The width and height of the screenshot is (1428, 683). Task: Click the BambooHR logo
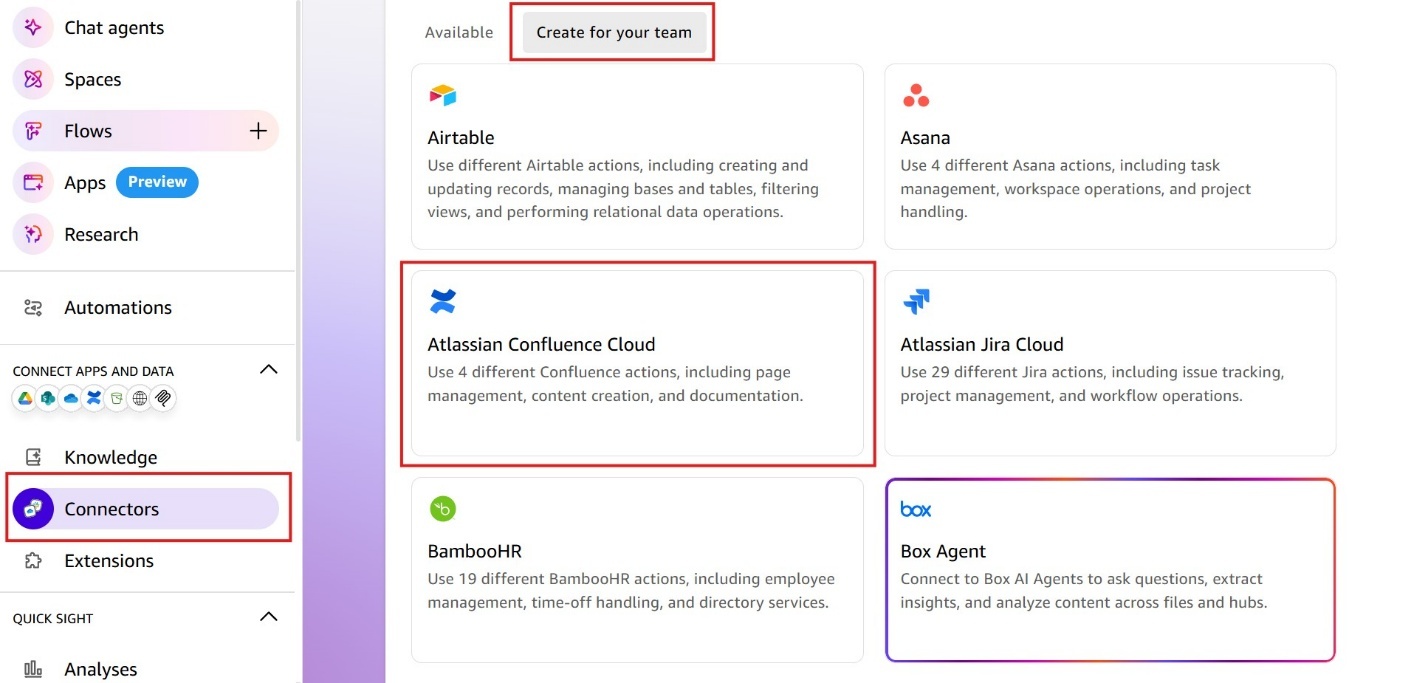coord(443,509)
